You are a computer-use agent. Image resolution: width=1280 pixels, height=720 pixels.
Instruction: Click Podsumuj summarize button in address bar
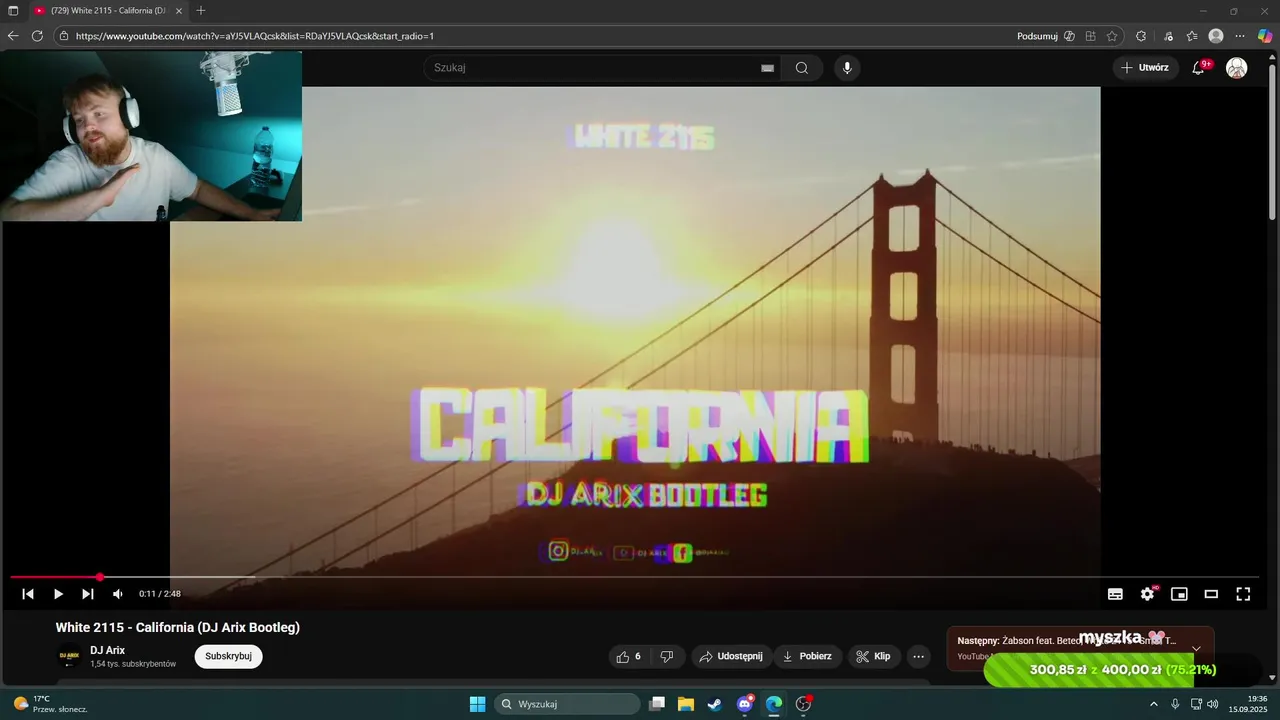(x=1045, y=36)
